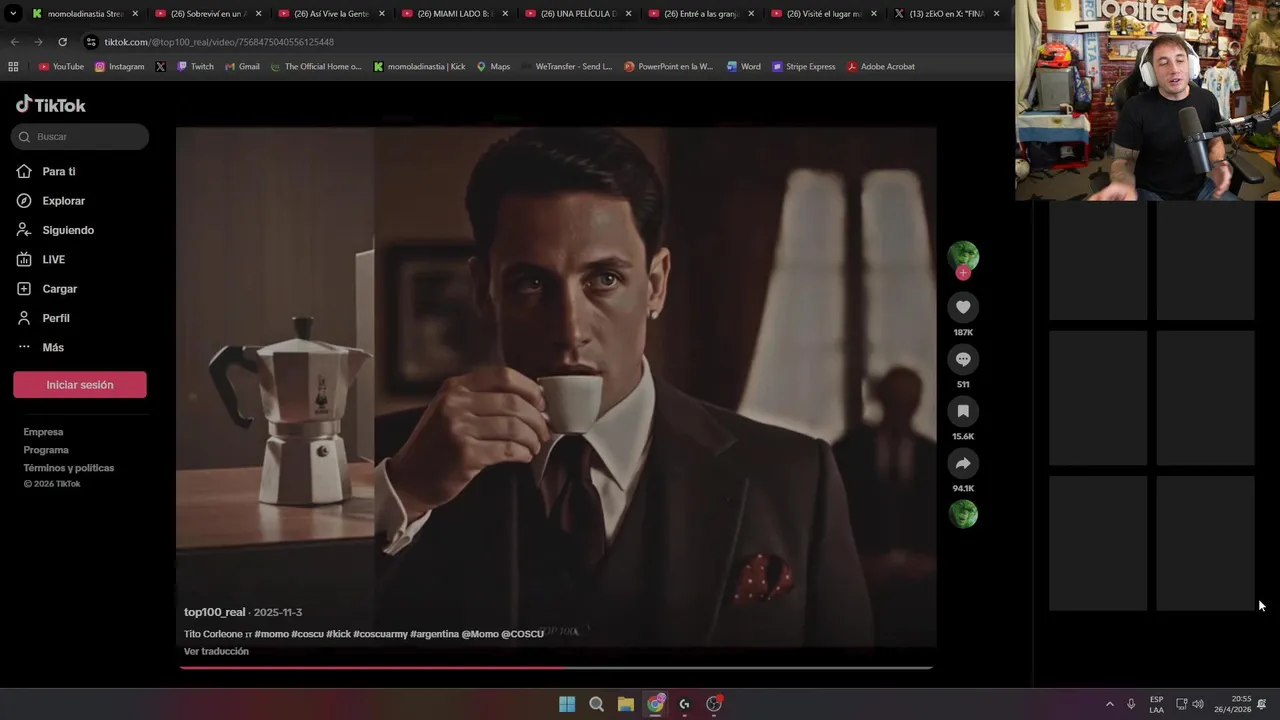This screenshot has width=1280, height=720.
Task: Open Maps bookmark
Action: click(493, 67)
